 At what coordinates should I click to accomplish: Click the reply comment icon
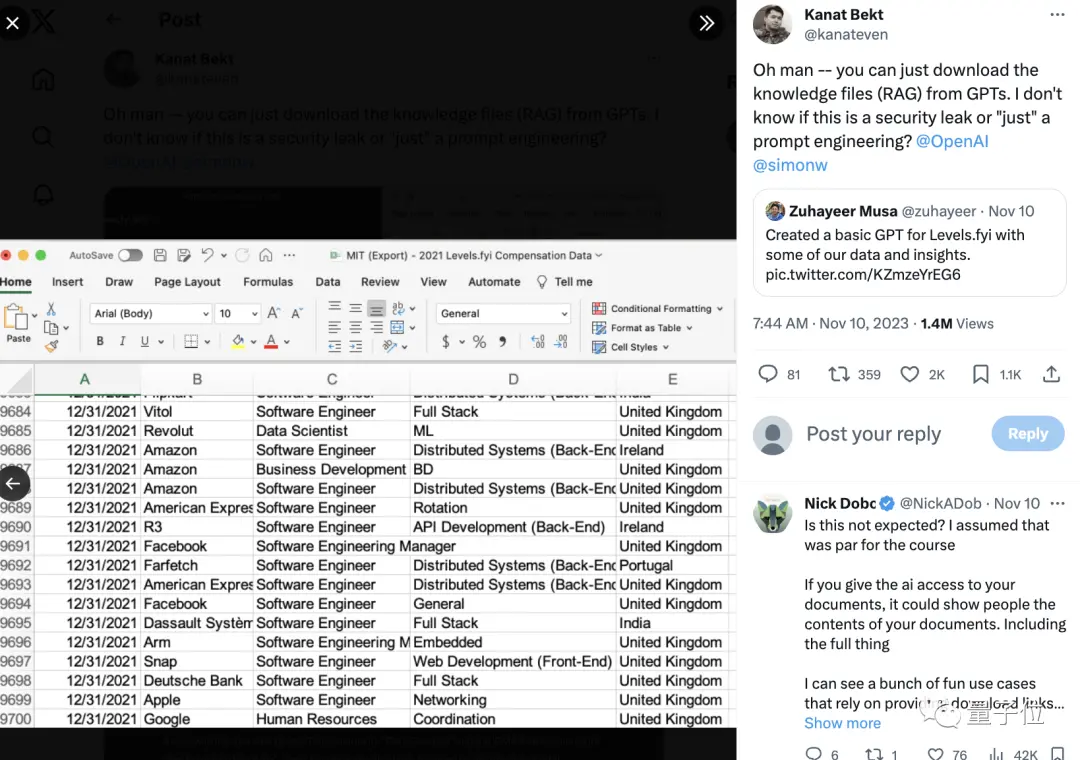tap(768, 374)
